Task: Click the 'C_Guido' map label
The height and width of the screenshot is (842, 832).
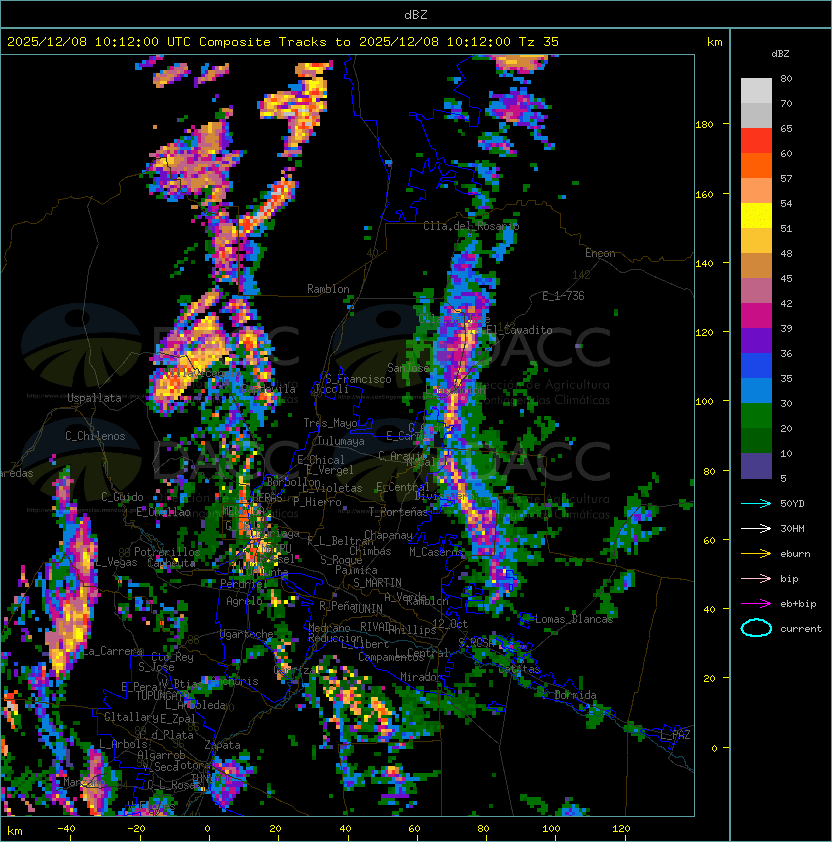Action: [122, 497]
